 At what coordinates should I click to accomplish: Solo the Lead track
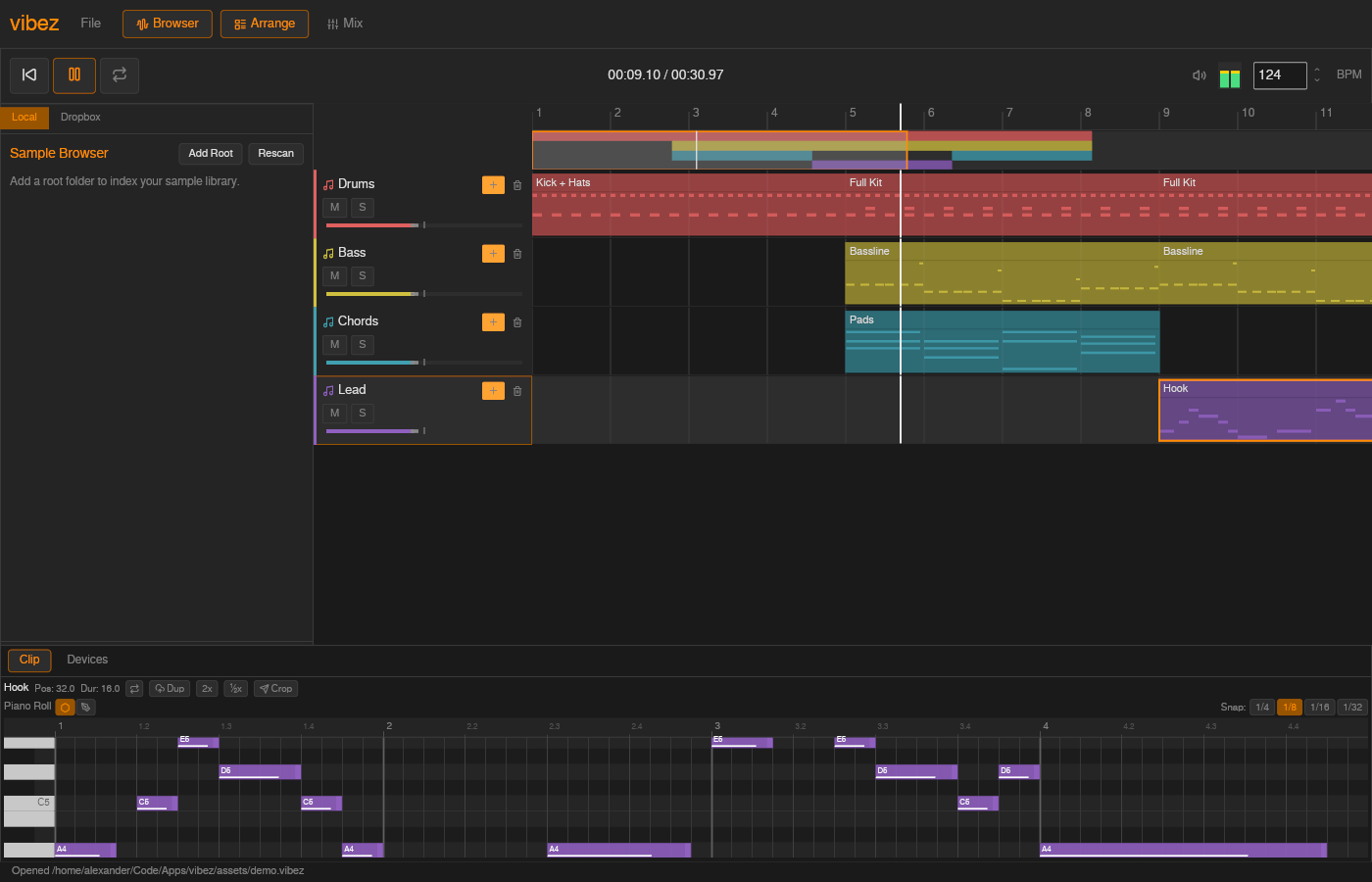point(363,414)
